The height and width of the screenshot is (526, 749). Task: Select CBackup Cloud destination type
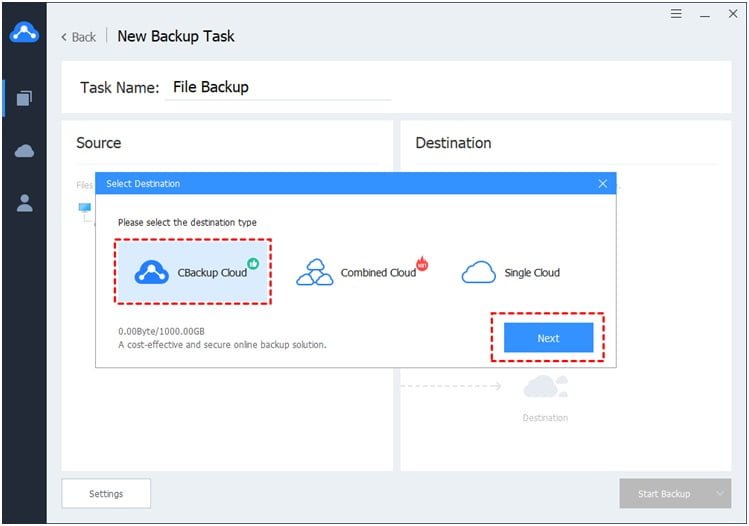(x=193, y=272)
